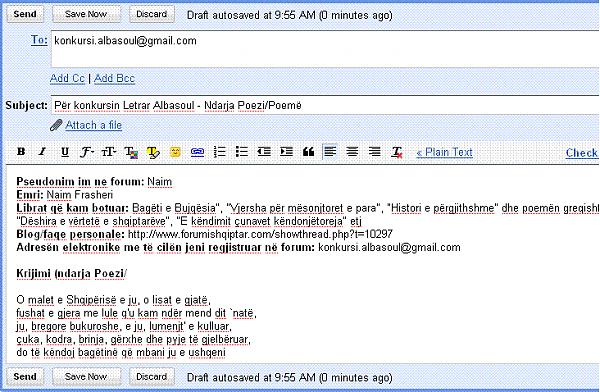The image size is (600, 392).
Task: Click the poem line starting 'ju, bregore bukuroshe'
Action: click(x=124, y=327)
